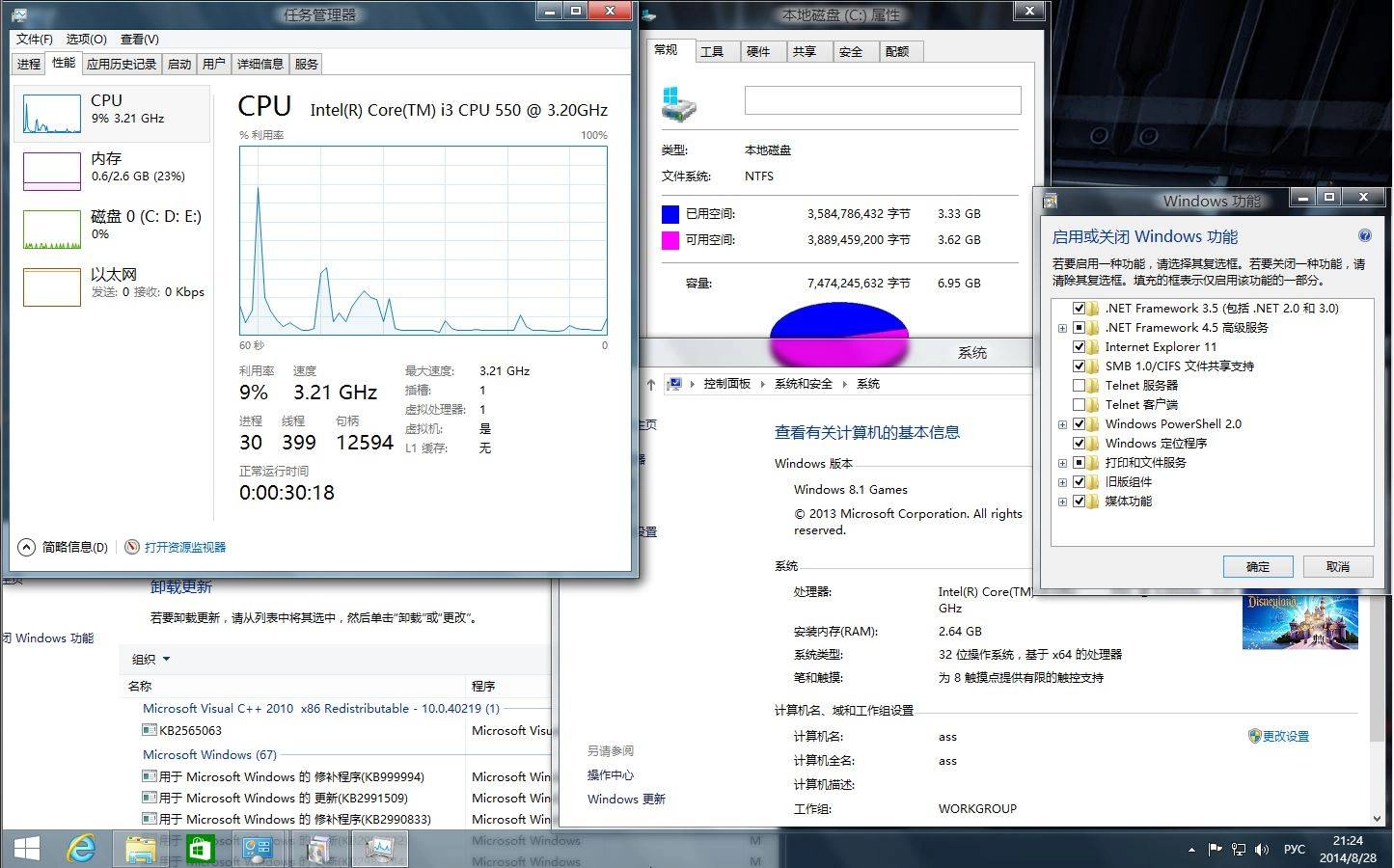Collapse Task Manager with the 简略信息 arrow
The width and height of the screenshot is (1394, 868).
(27, 547)
